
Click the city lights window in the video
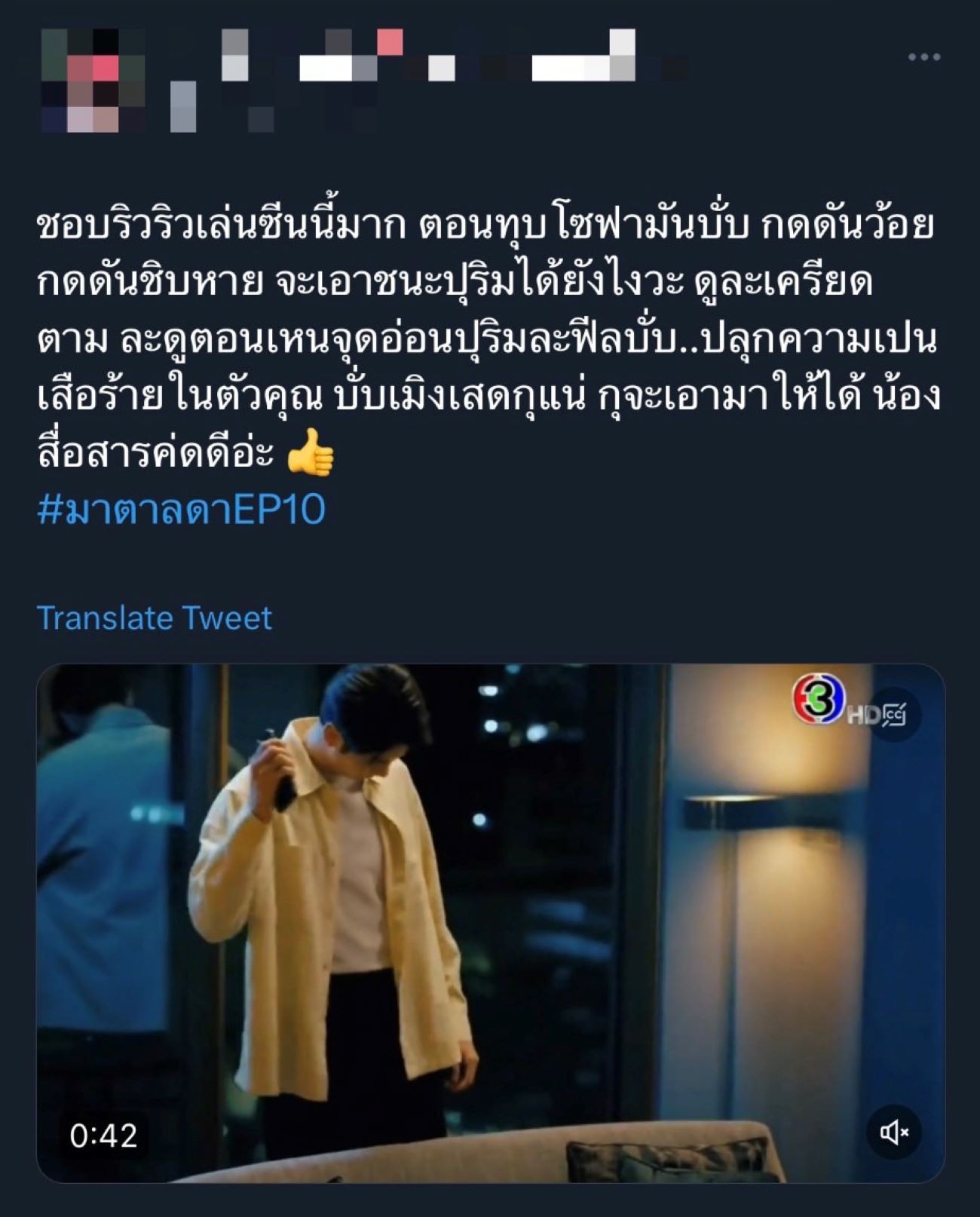[543, 890]
